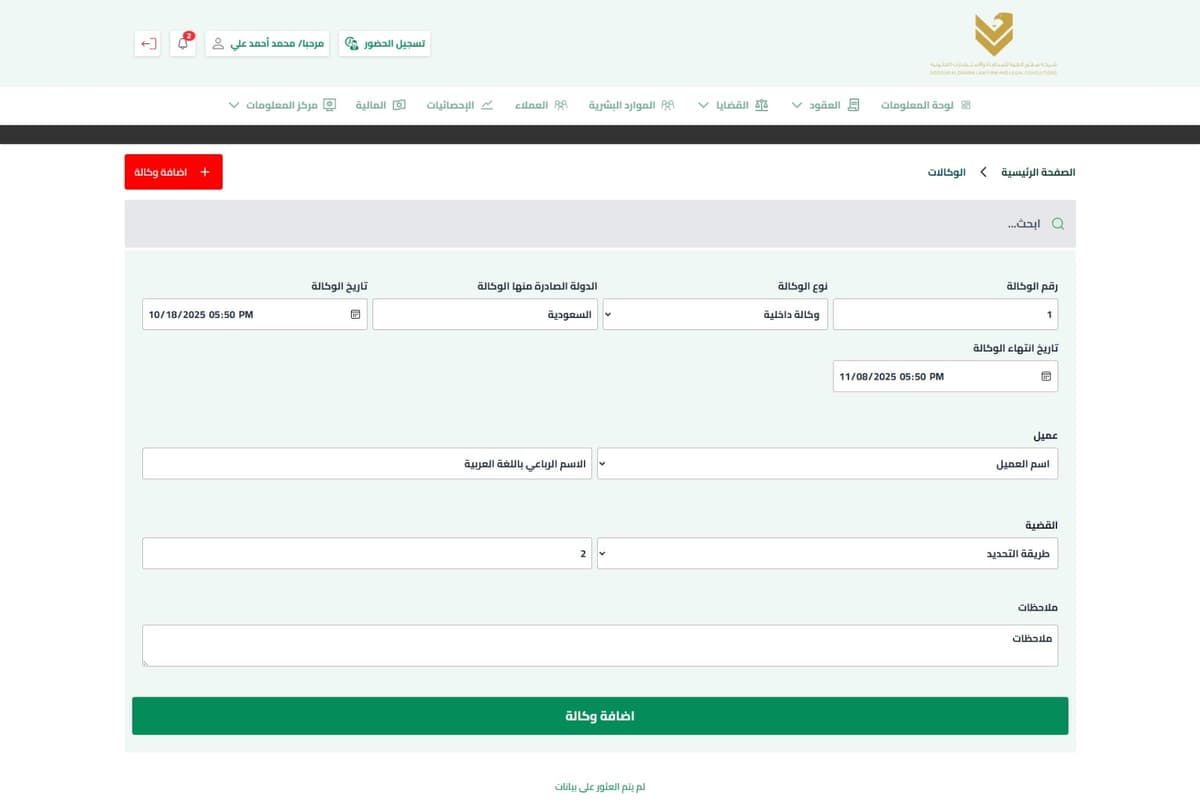The image size is (1200, 803).
Task: Click the clients icon next to العملاء
Action: pos(561,105)
